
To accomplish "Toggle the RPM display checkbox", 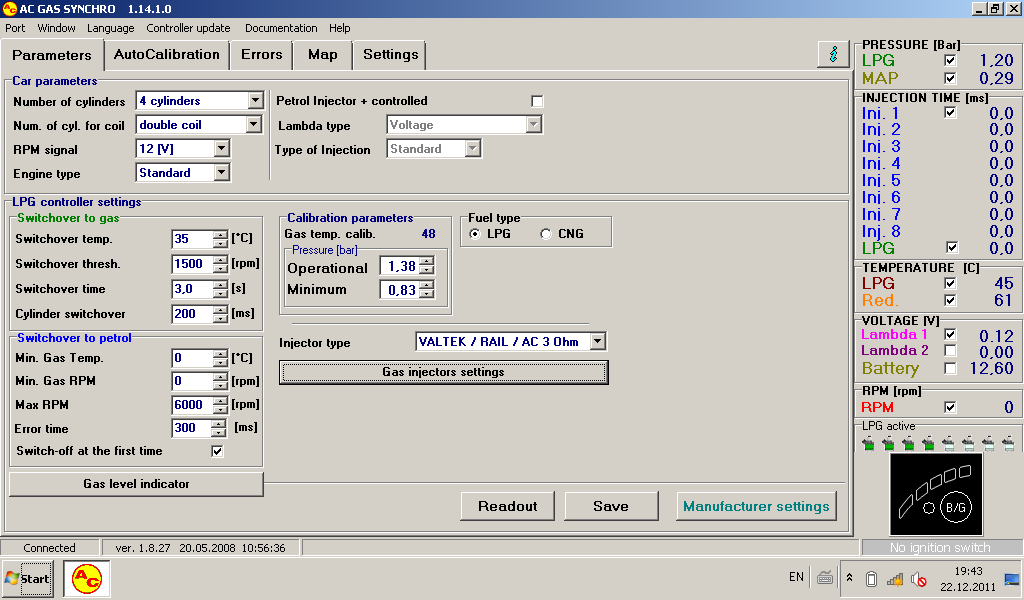I will click(950, 407).
